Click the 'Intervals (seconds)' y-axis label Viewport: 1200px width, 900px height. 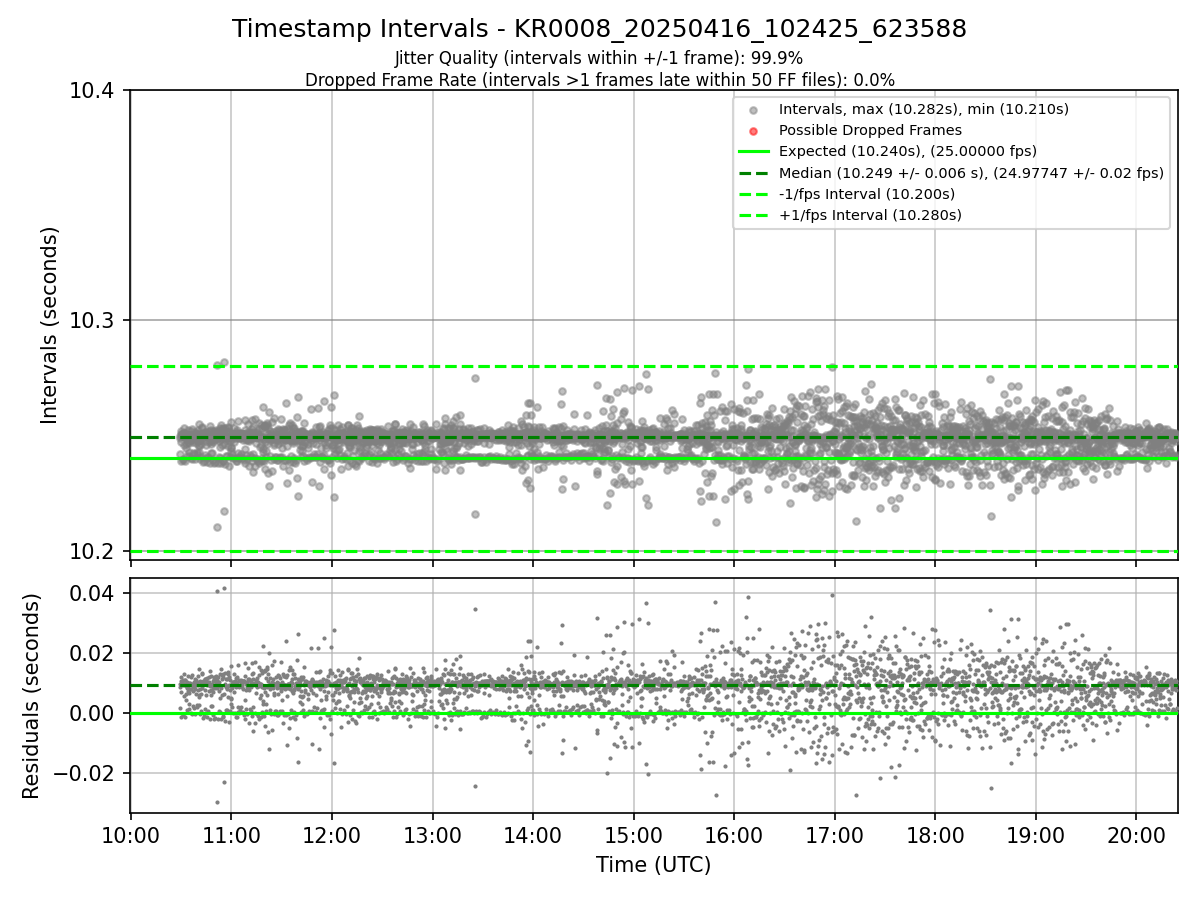(51, 325)
